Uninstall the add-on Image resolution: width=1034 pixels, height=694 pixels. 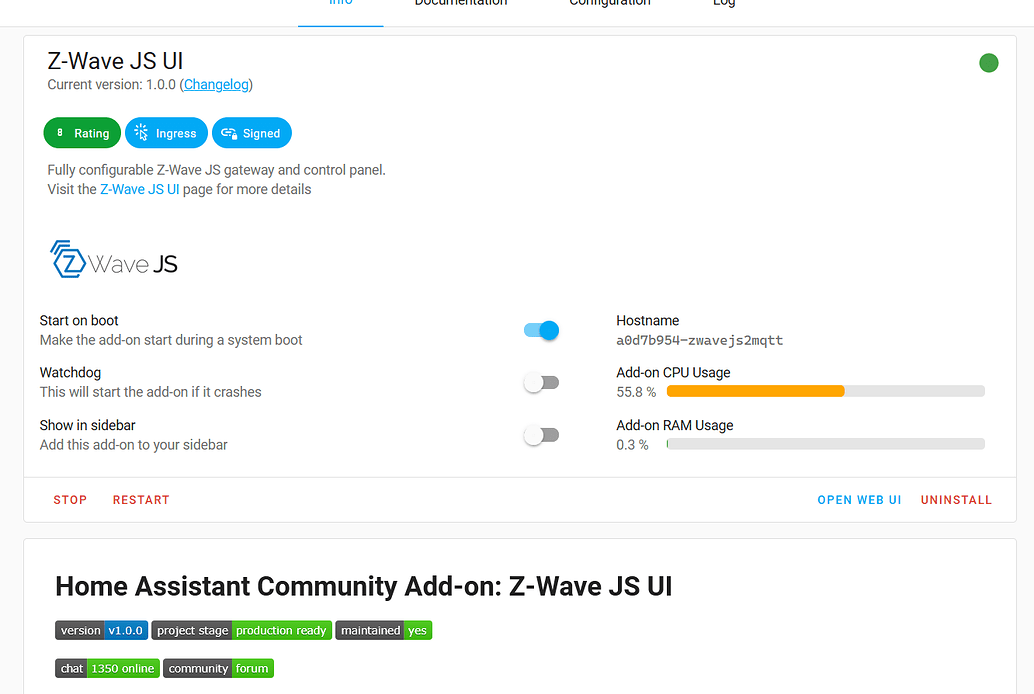pyautogui.click(x=956, y=500)
